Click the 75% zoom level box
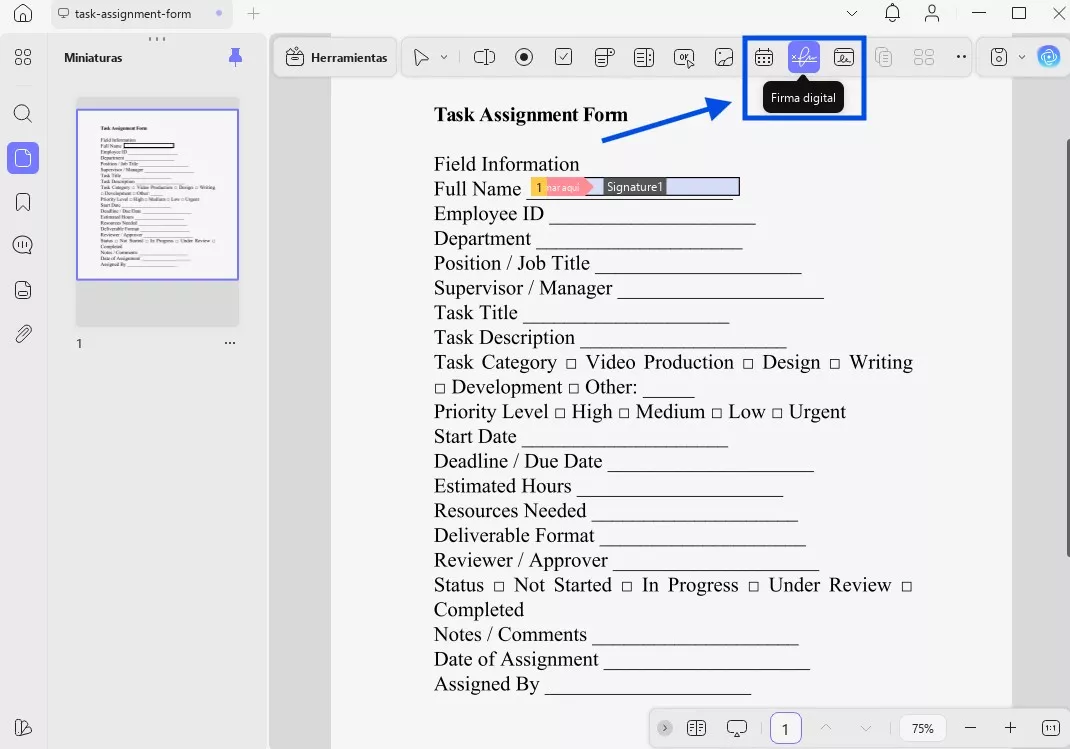Image resolution: width=1070 pixels, height=749 pixels. (x=923, y=728)
